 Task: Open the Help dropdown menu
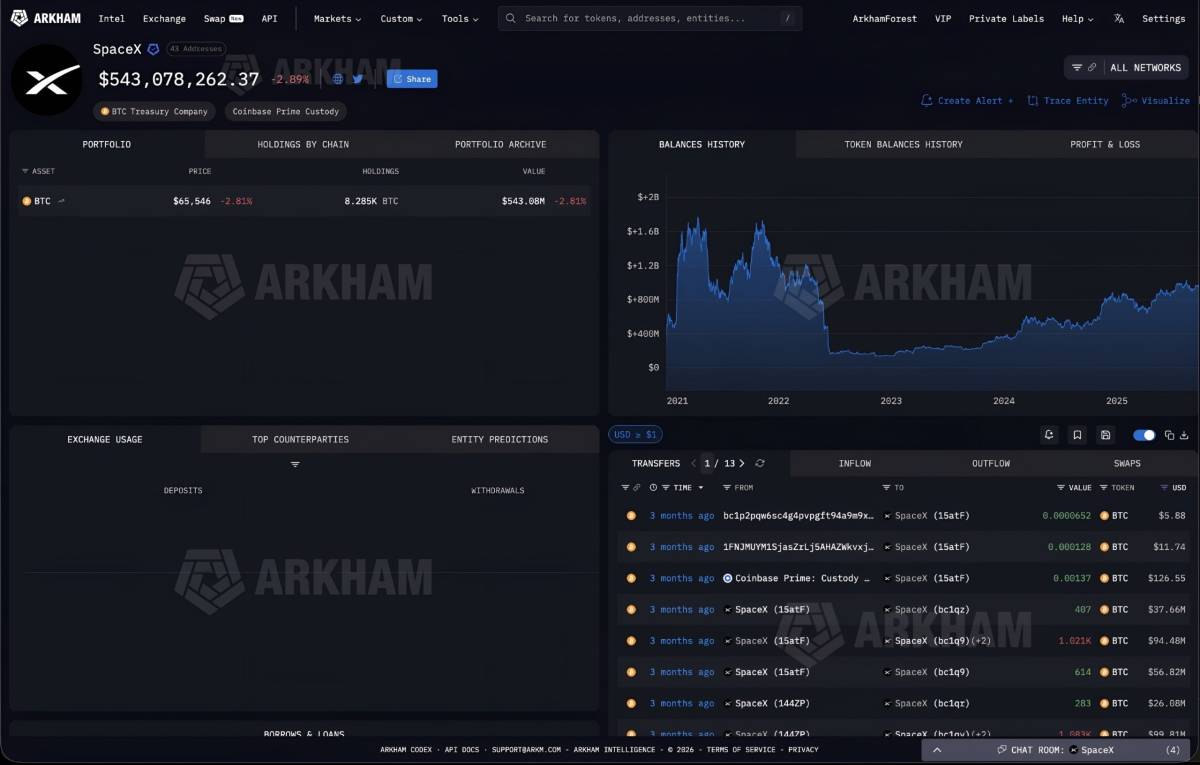coord(1078,18)
